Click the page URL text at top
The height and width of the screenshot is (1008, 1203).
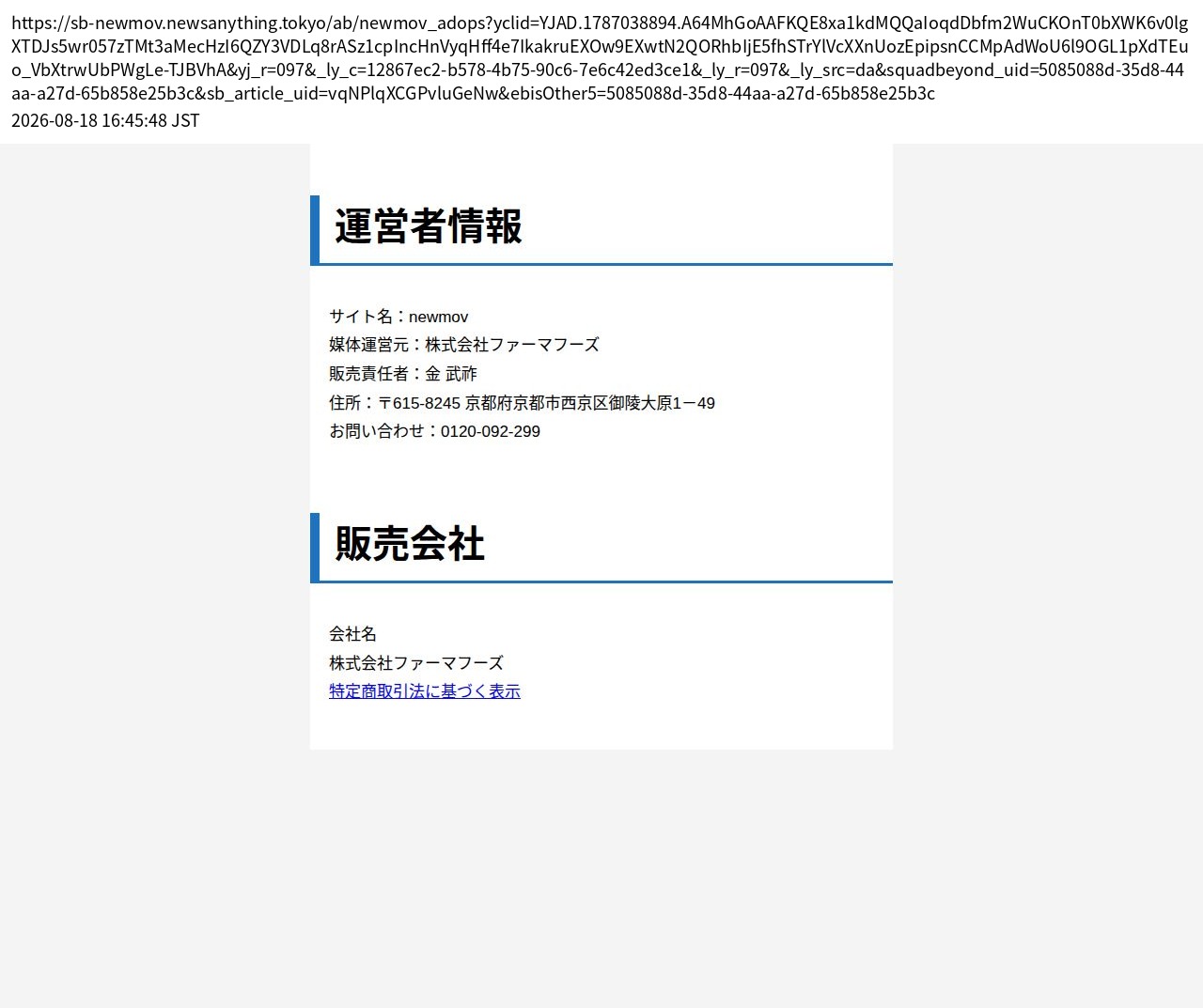tap(600, 57)
